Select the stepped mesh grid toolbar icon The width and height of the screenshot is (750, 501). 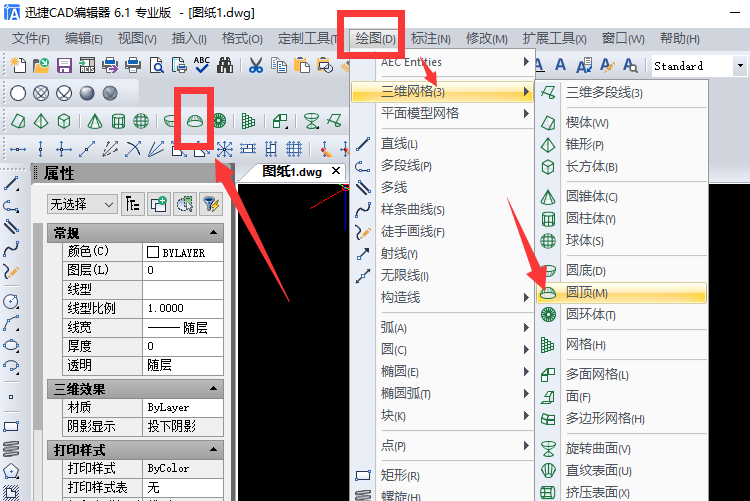(248, 121)
